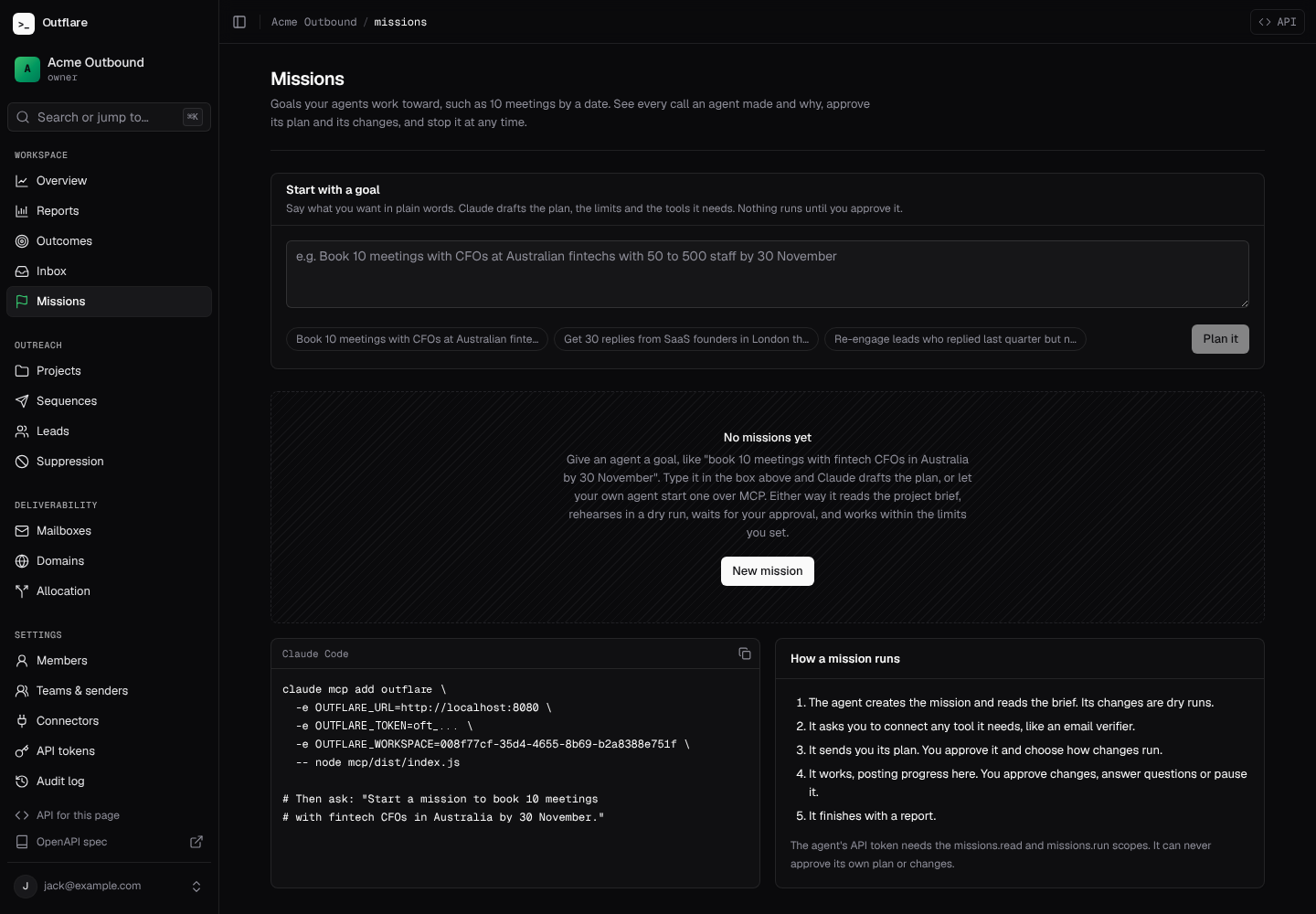
Task: Open the Overview page
Action: (109, 181)
